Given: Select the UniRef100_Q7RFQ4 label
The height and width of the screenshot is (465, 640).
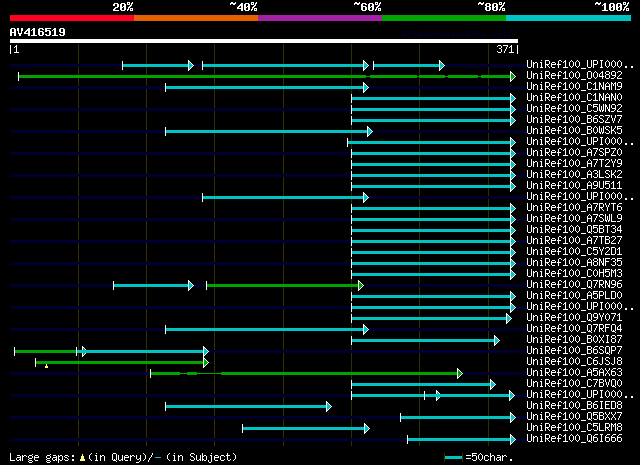Looking at the screenshot, I should 574,329.
